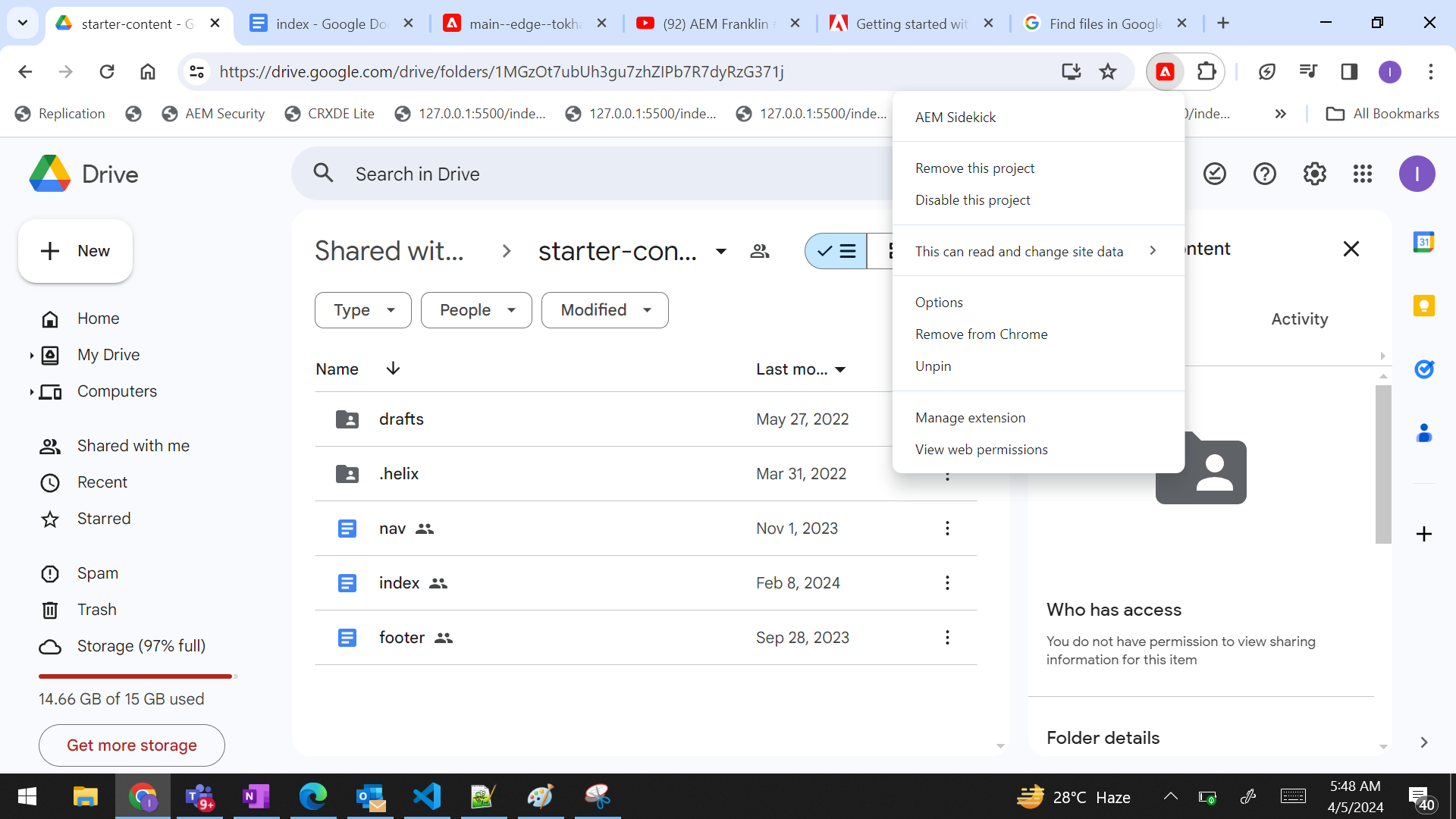This screenshot has height=819, width=1456.
Task: Toggle the list view layout
Action: (836, 250)
